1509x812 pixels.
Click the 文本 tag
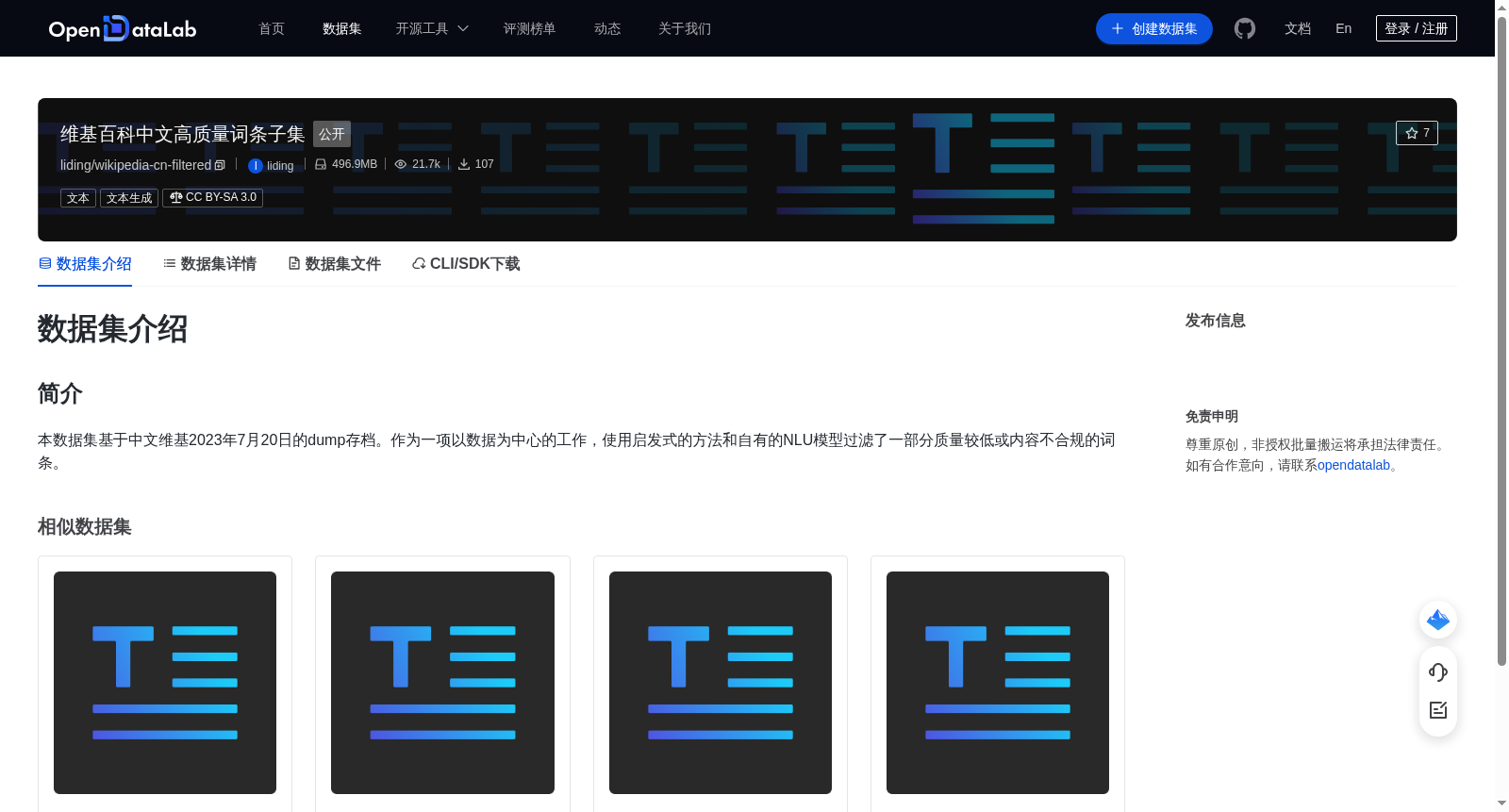pyautogui.click(x=78, y=198)
